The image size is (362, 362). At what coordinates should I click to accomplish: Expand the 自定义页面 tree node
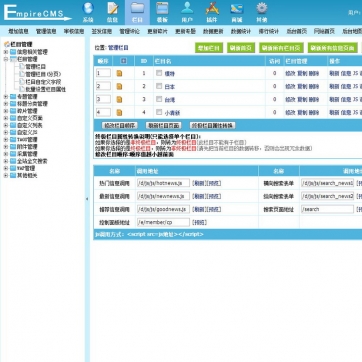pyautogui.click(x=6, y=118)
